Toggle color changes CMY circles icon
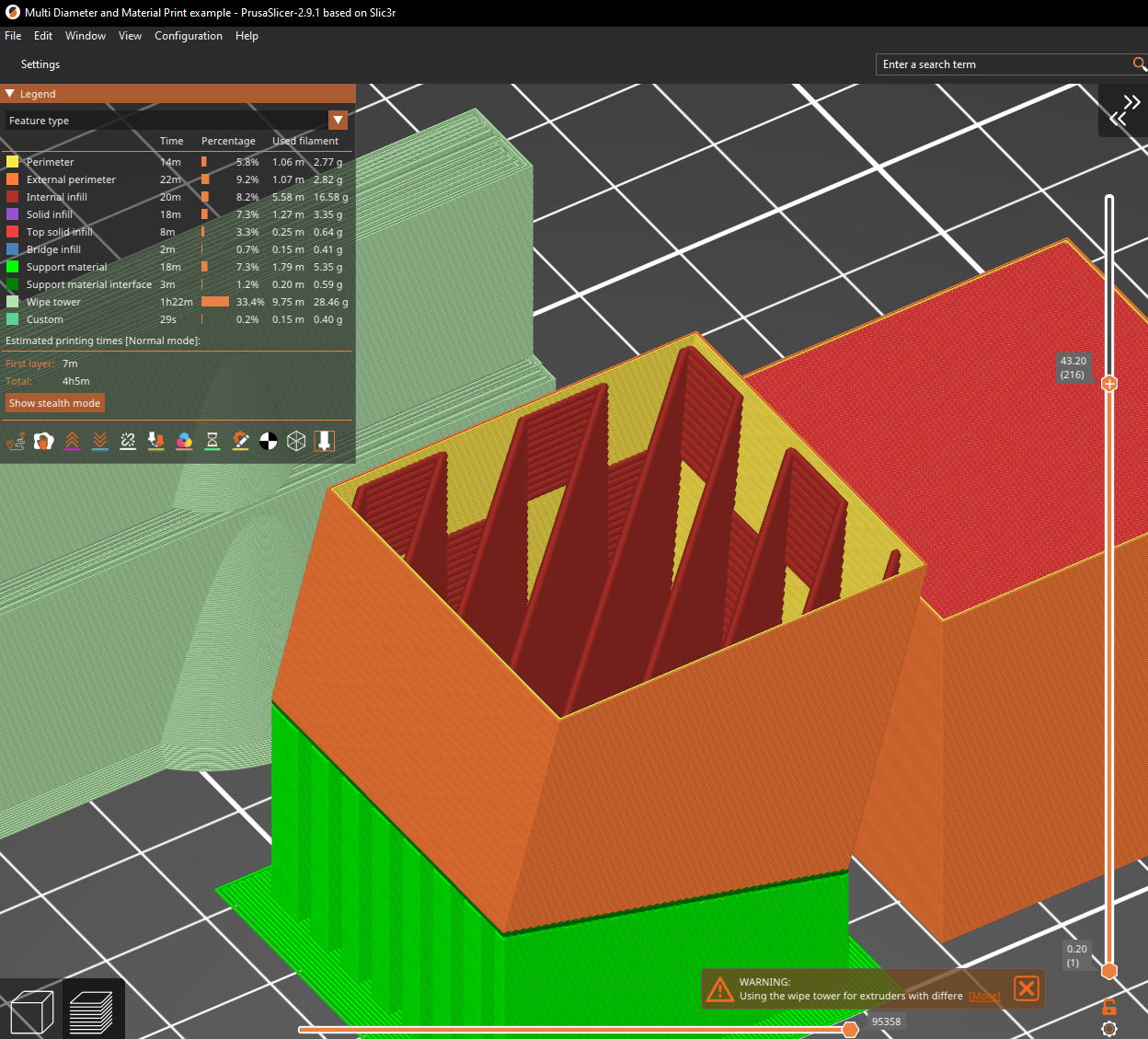Image resolution: width=1148 pixels, height=1039 pixels. point(184,442)
